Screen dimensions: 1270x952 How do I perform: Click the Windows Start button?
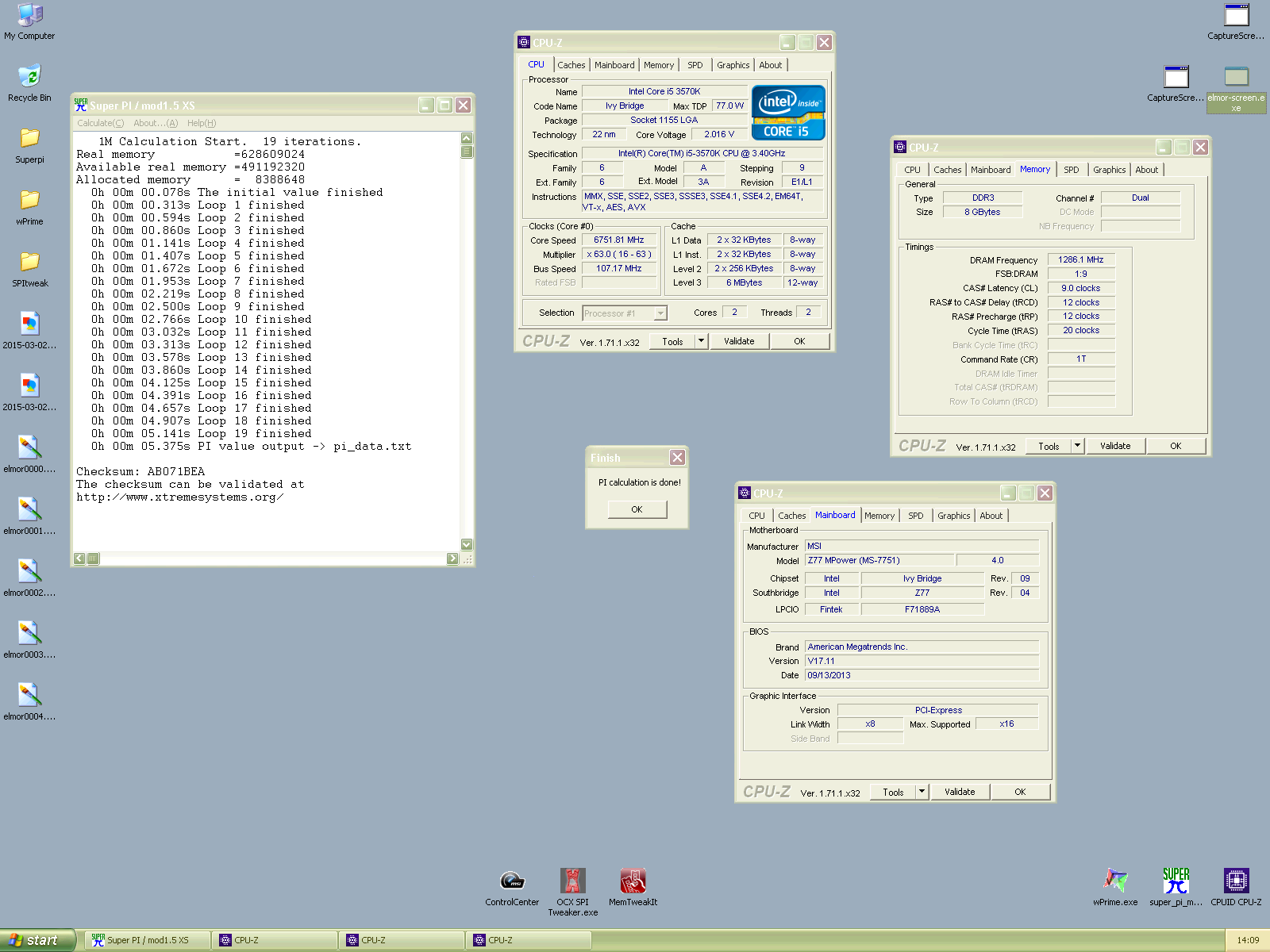(38, 940)
